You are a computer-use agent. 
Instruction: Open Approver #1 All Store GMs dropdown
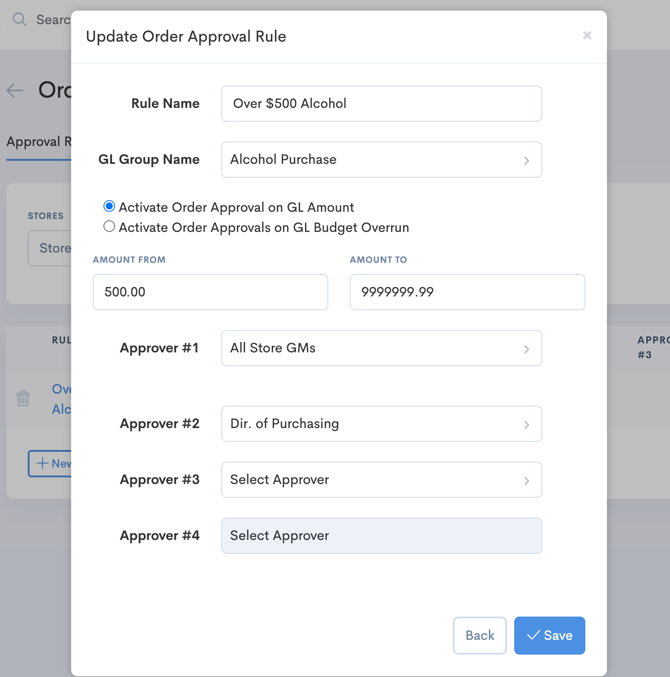pos(380,348)
